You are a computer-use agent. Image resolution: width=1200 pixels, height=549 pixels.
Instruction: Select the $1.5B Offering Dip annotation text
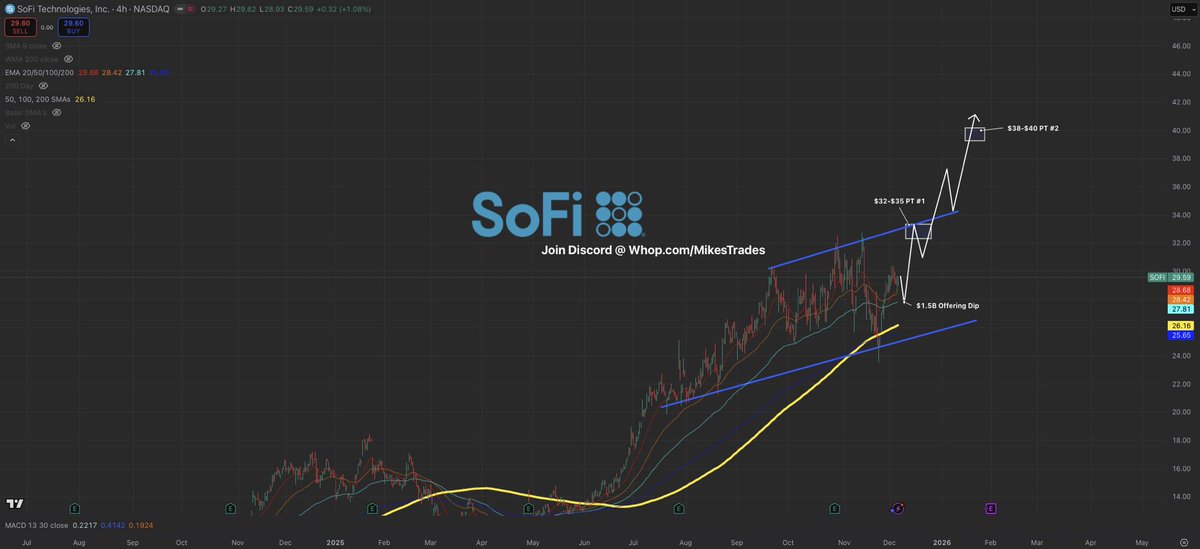click(x=949, y=305)
